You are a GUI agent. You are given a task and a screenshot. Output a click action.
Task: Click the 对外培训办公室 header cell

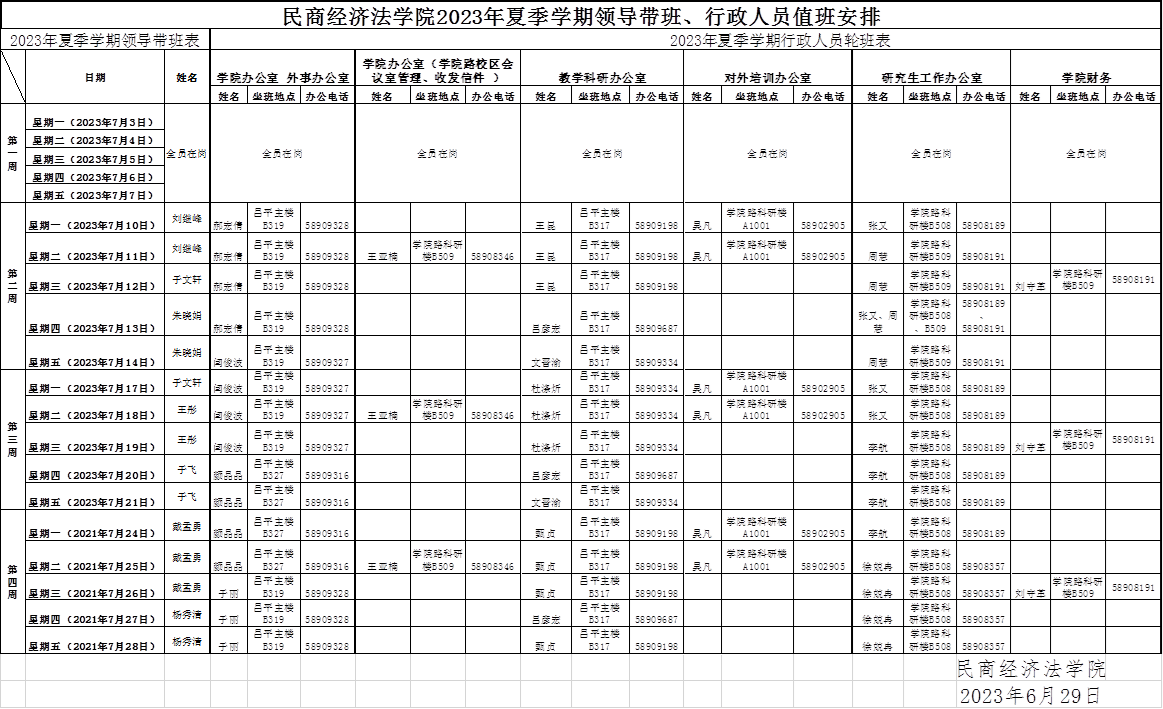coord(767,77)
